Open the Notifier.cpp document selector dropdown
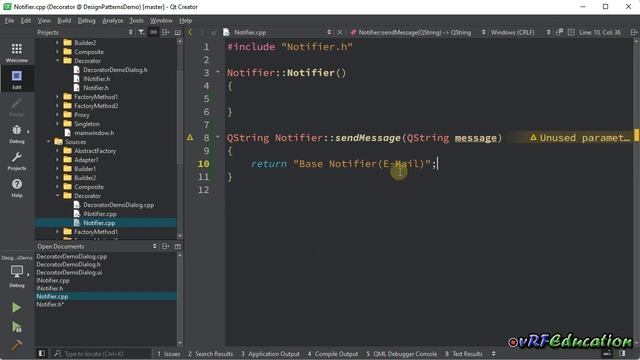 pos(282,32)
